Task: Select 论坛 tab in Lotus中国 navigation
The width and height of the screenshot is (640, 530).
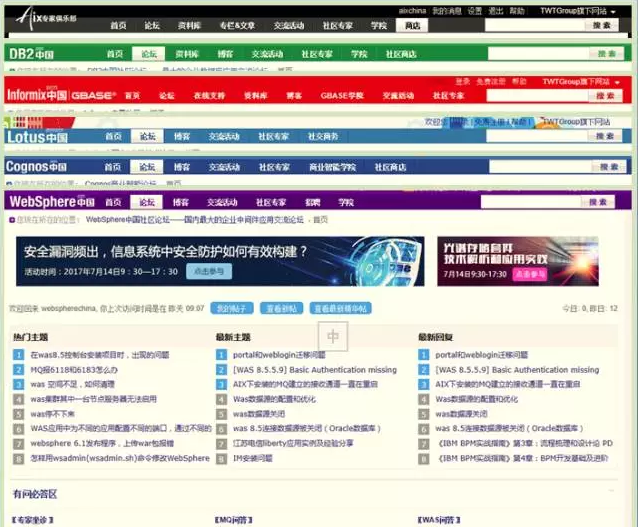Action: tap(147, 136)
